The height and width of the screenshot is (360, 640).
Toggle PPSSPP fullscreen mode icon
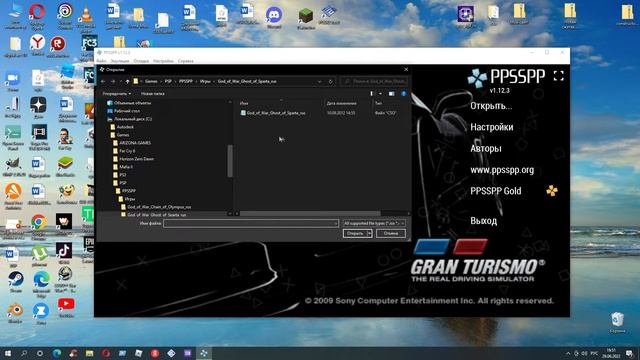(x=559, y=76)
